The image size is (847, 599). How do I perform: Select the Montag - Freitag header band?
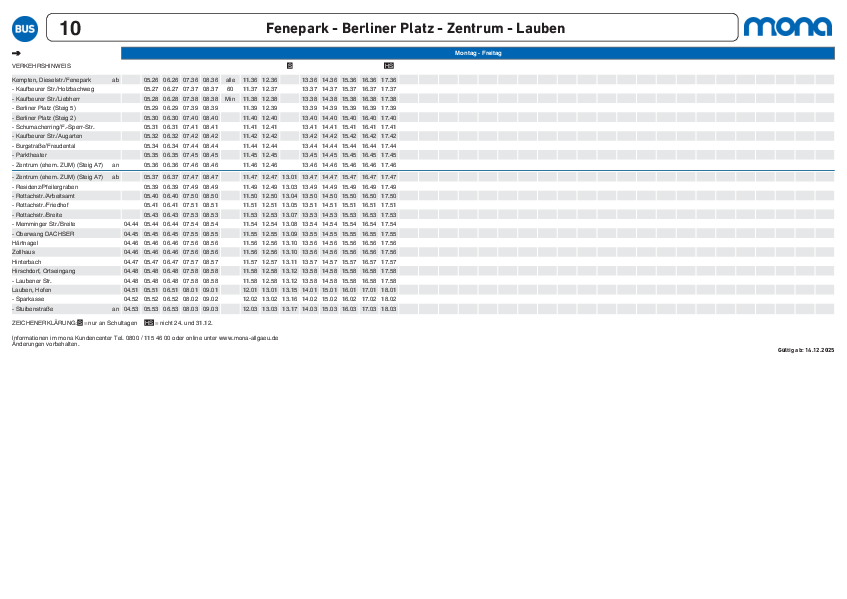(477, 52)
